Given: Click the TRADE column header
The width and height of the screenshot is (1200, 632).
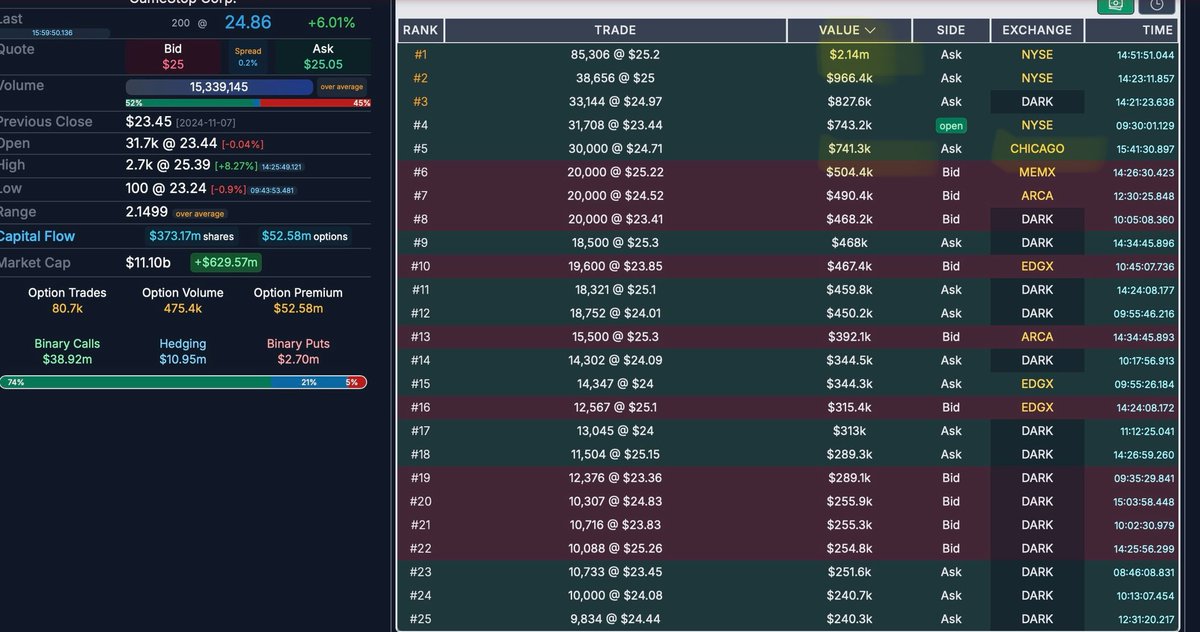Looking at the screenshot, I should pyautogui.click(x=615, y=30).
